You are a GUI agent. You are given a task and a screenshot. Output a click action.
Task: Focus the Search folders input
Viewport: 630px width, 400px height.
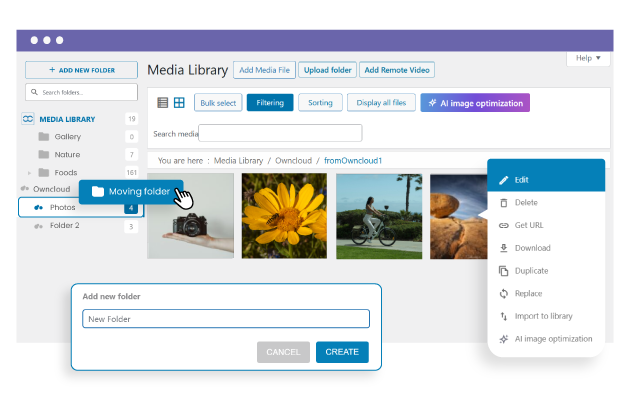[x=82, y=92]
